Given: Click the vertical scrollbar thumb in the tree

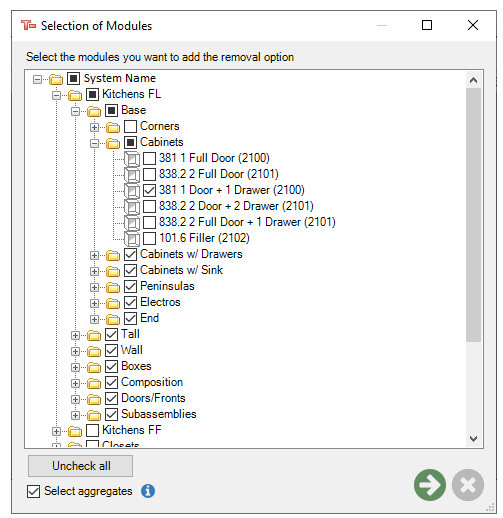Looking at the screenshot, I should pyautogui.click(x=473, y=215).
